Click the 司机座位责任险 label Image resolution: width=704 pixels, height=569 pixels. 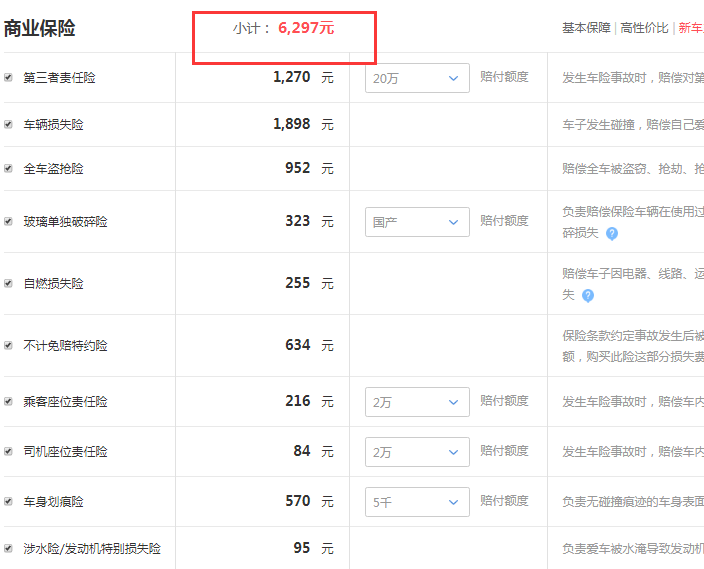(x=66, y=451)
